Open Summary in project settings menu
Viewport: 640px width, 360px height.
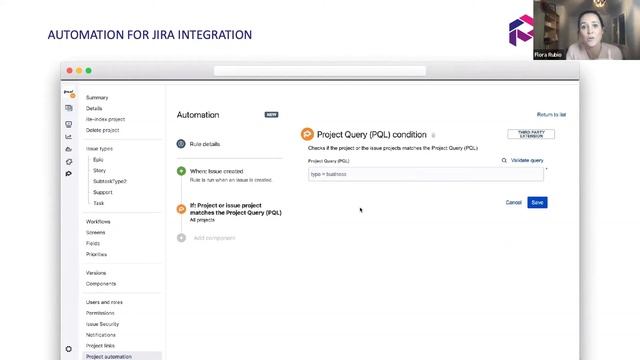(x=97, y=98)
